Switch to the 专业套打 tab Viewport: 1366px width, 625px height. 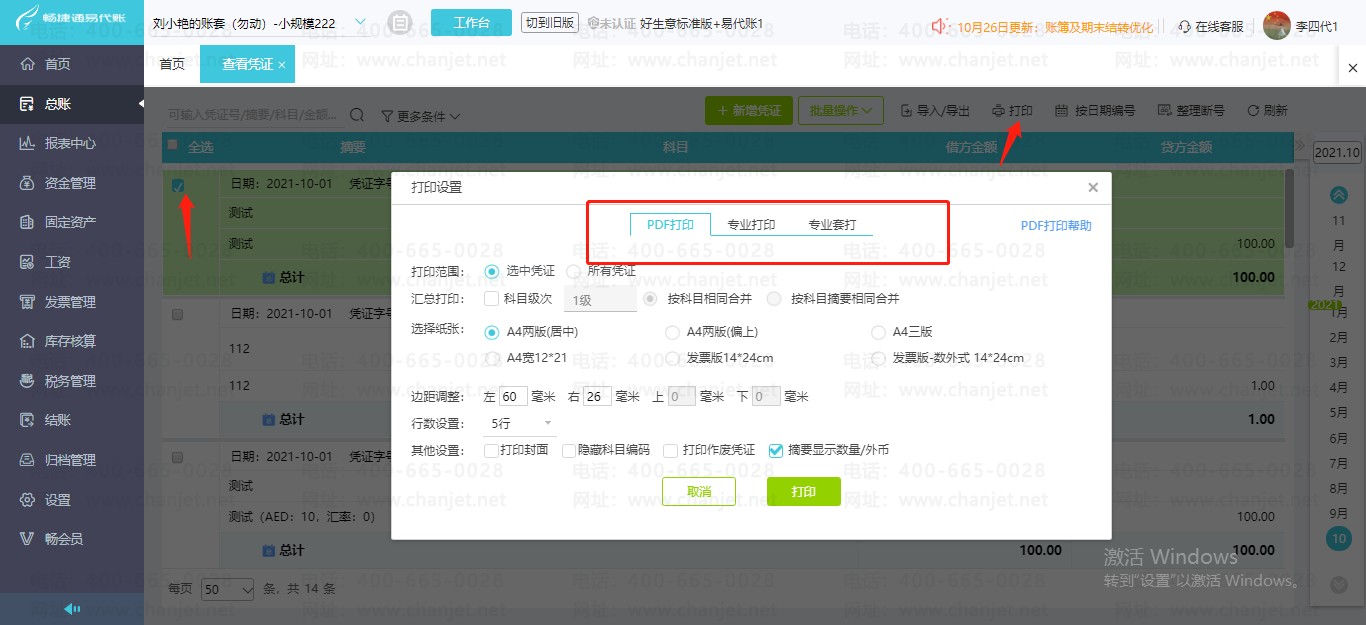832,225
